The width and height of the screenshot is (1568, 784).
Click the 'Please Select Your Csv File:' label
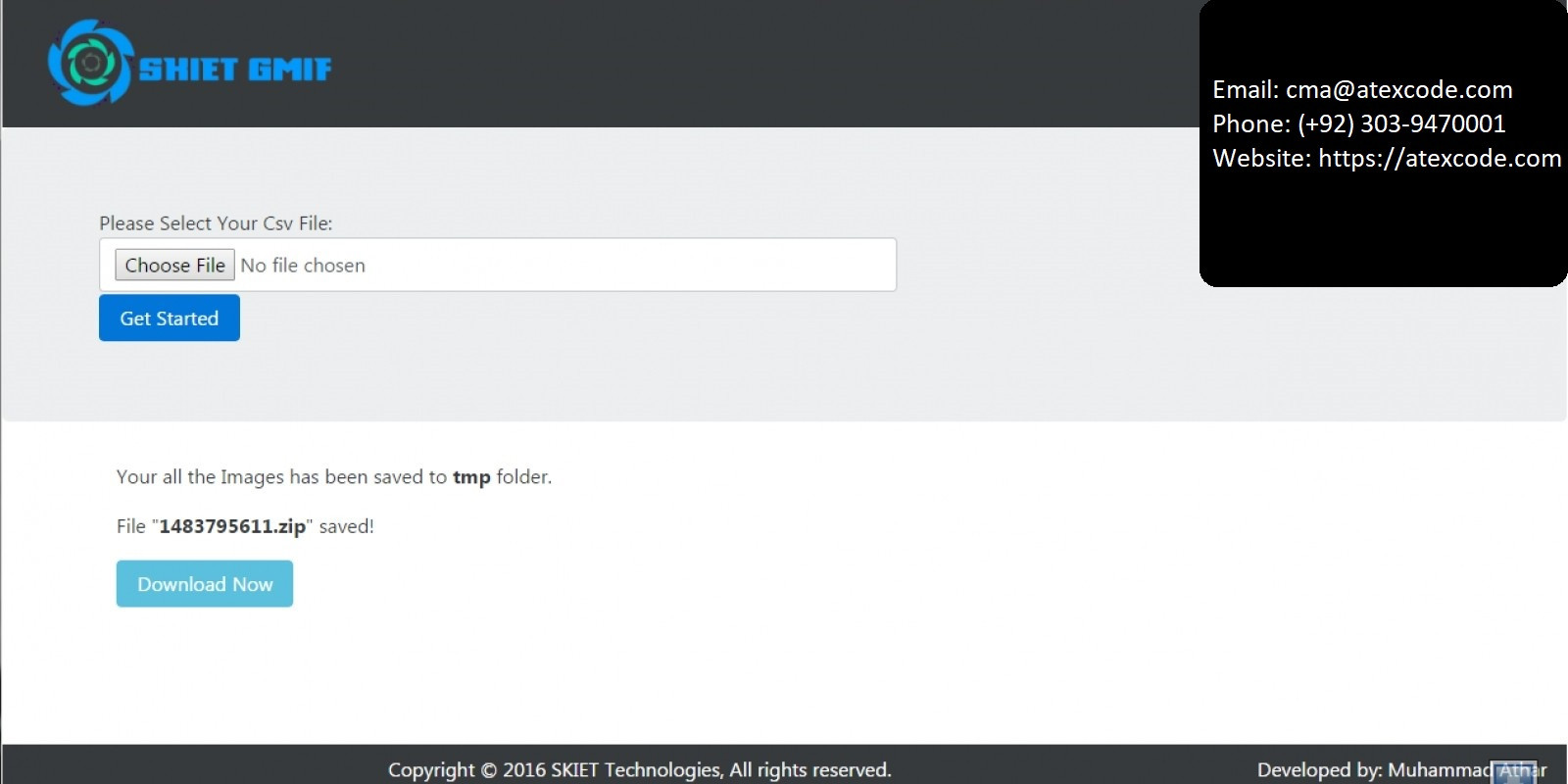(x=216, y=223)
